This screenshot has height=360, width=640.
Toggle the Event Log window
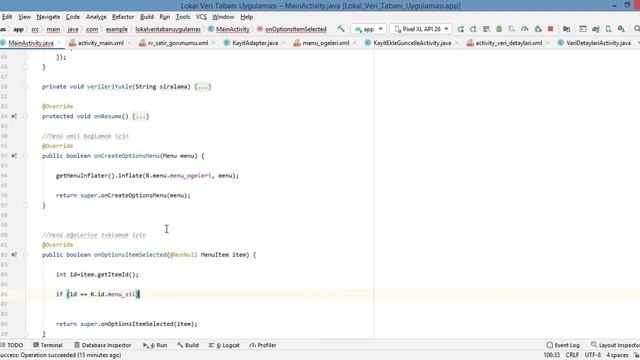pyautogui.click(x=563, y=345)
